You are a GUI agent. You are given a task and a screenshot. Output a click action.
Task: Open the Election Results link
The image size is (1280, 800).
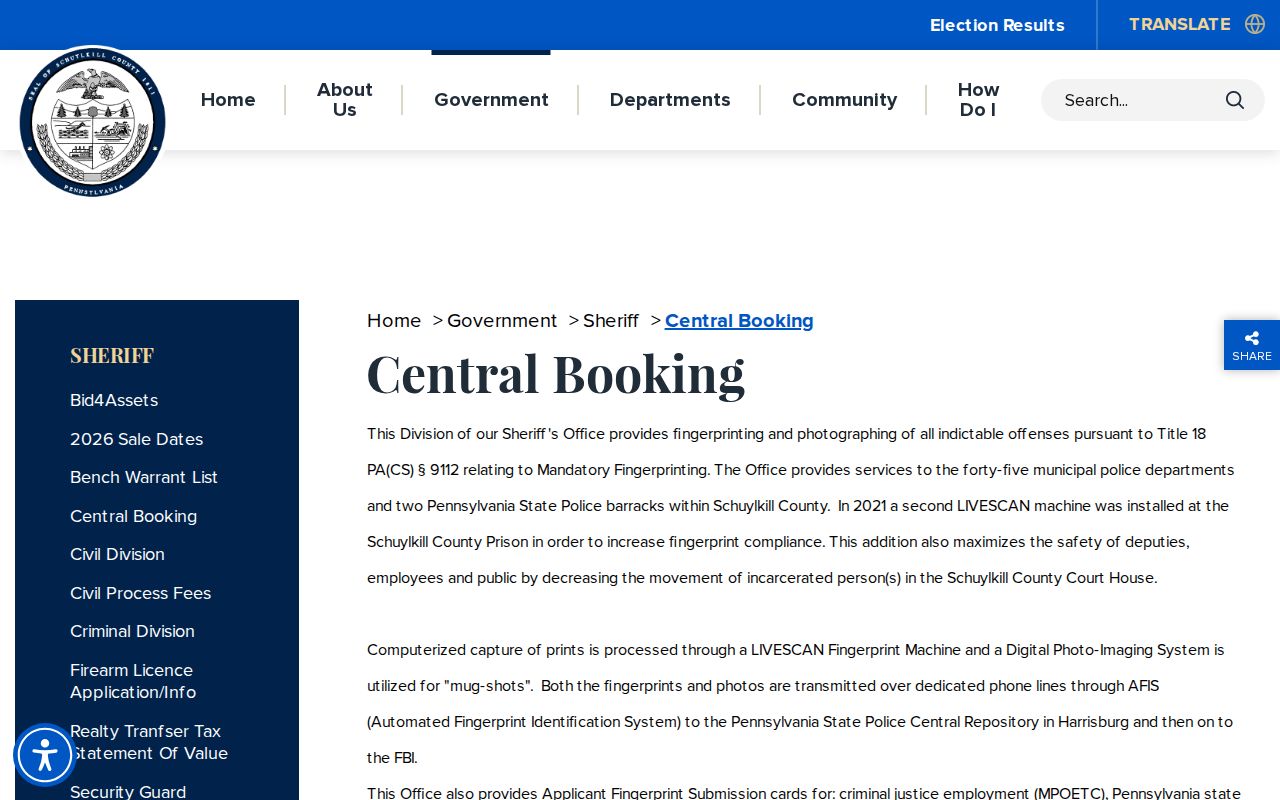[997, 25]
